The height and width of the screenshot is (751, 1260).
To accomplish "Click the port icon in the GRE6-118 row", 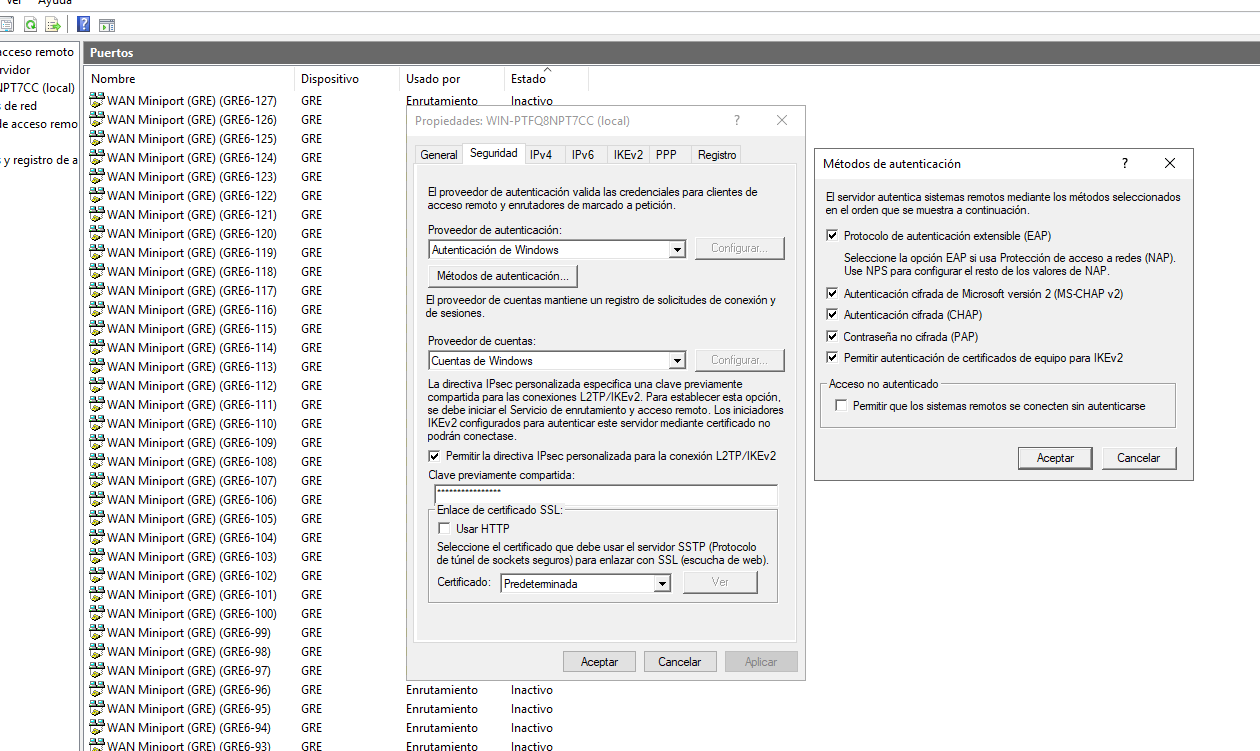I will pyautogui.click(x=97, y=272).
